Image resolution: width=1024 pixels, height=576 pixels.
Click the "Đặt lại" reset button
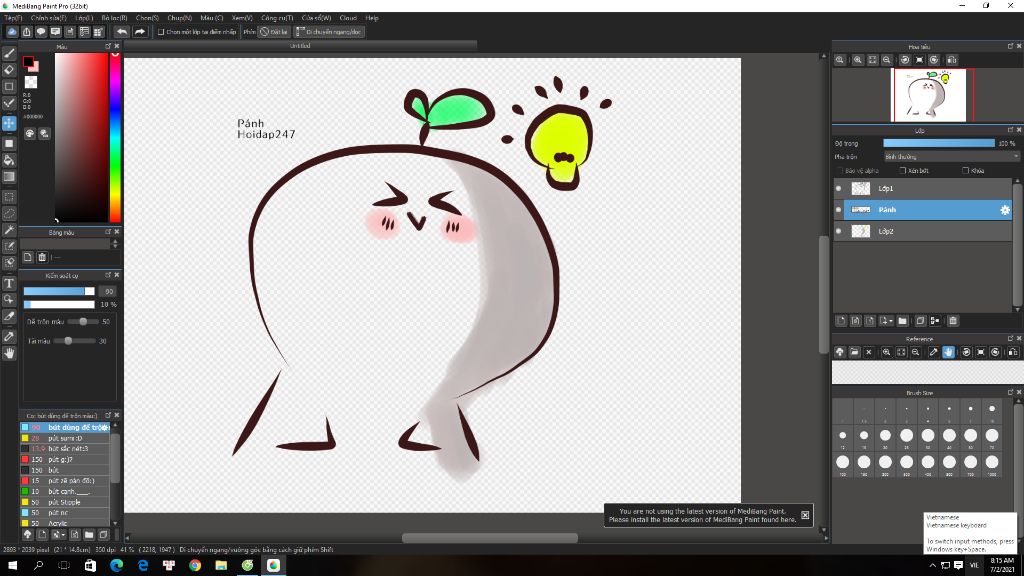click(x=274, y=31)
